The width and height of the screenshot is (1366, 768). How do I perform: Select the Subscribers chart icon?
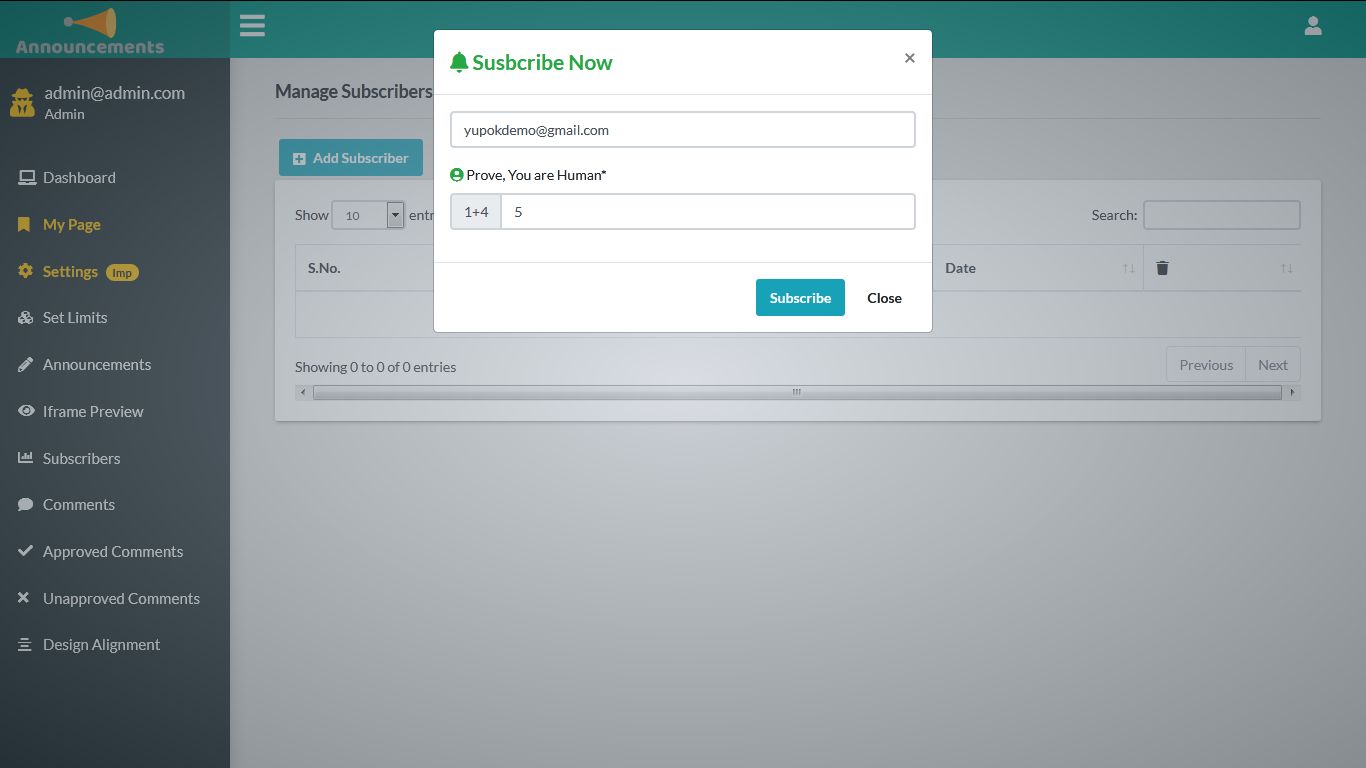tap(24, 458)
